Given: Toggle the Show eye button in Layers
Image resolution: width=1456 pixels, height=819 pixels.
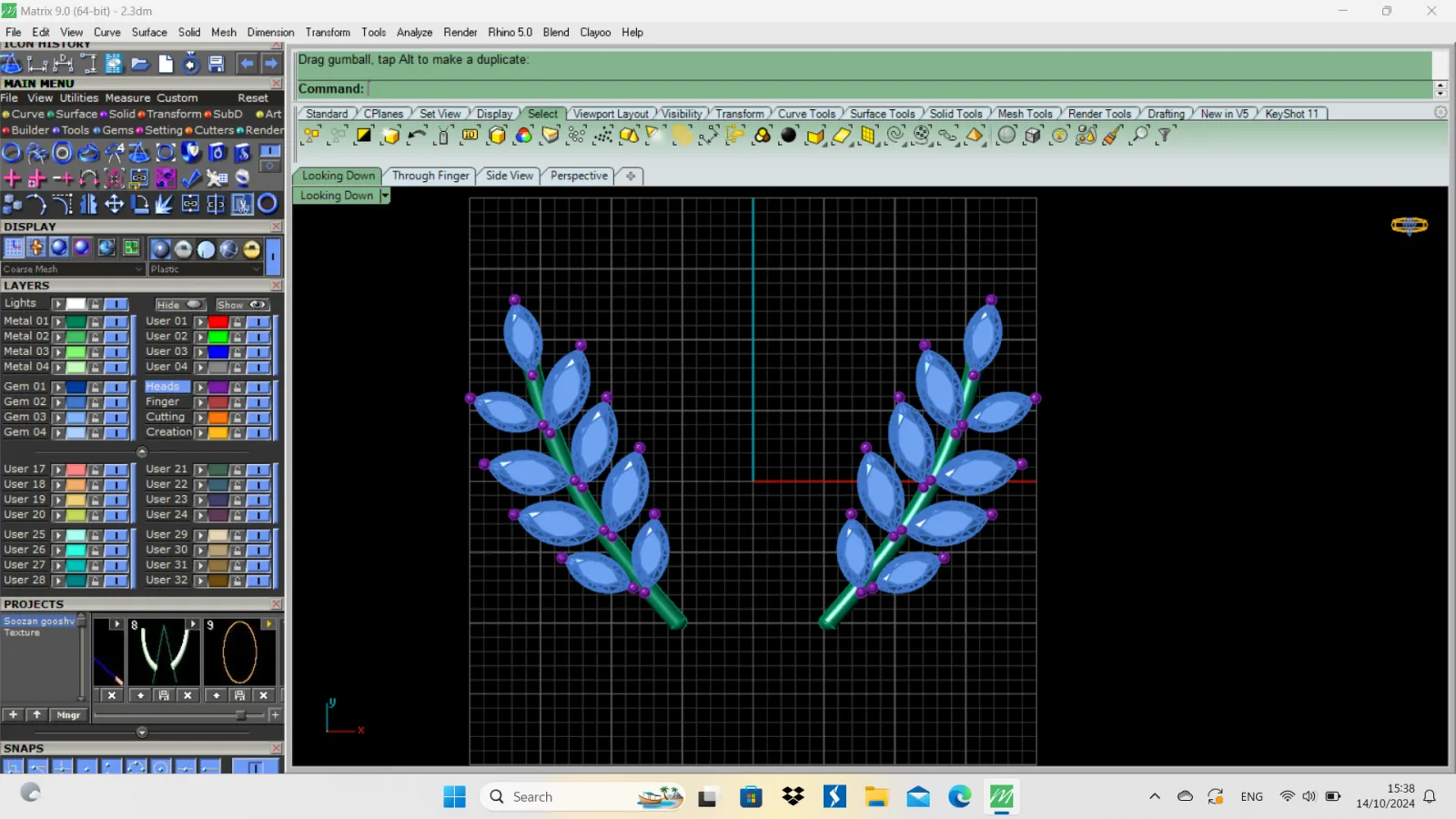Looking at the screenshot, I should coord(241,305).
